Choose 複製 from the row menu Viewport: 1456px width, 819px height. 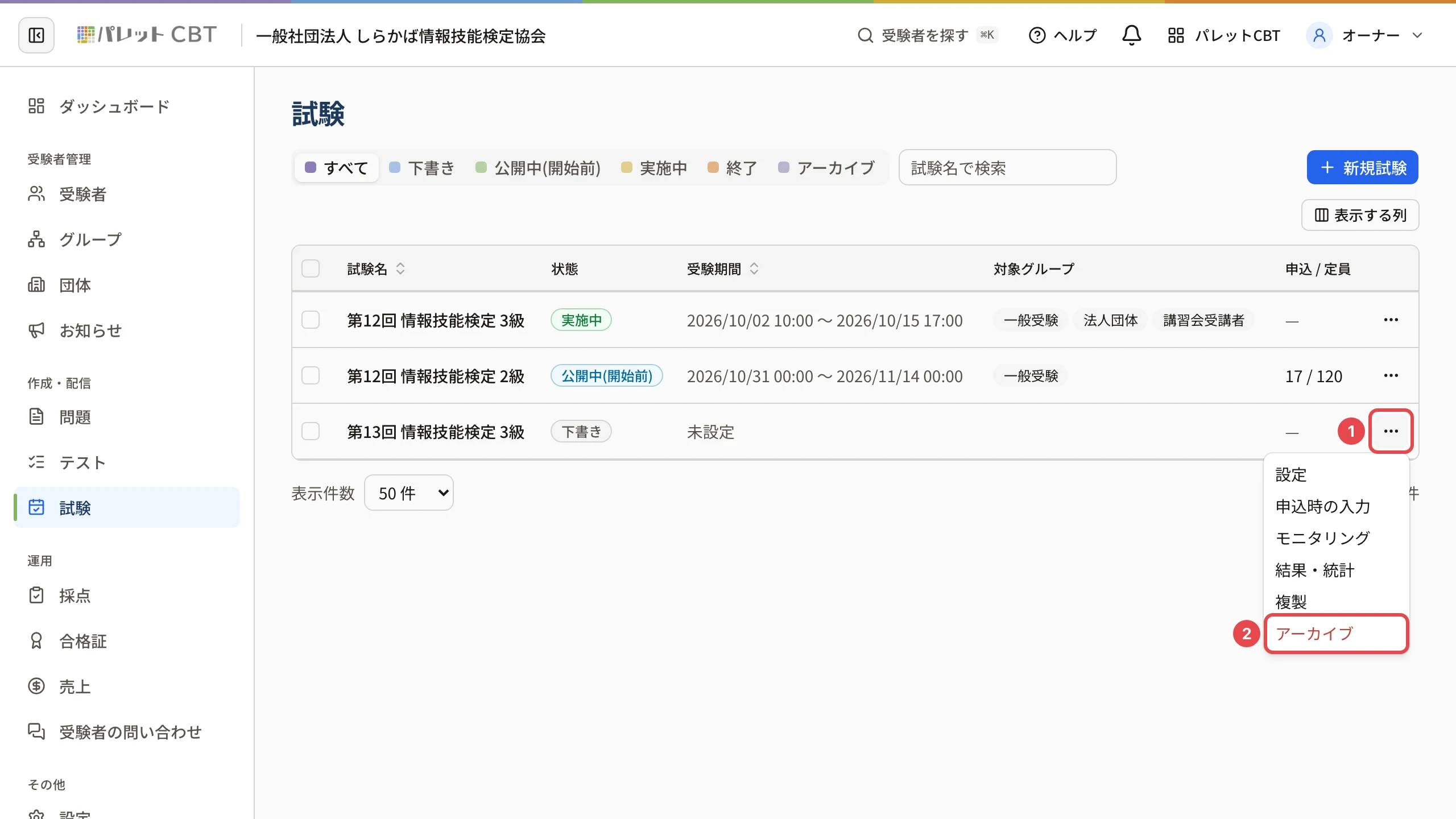click(x=1337, y=602)
